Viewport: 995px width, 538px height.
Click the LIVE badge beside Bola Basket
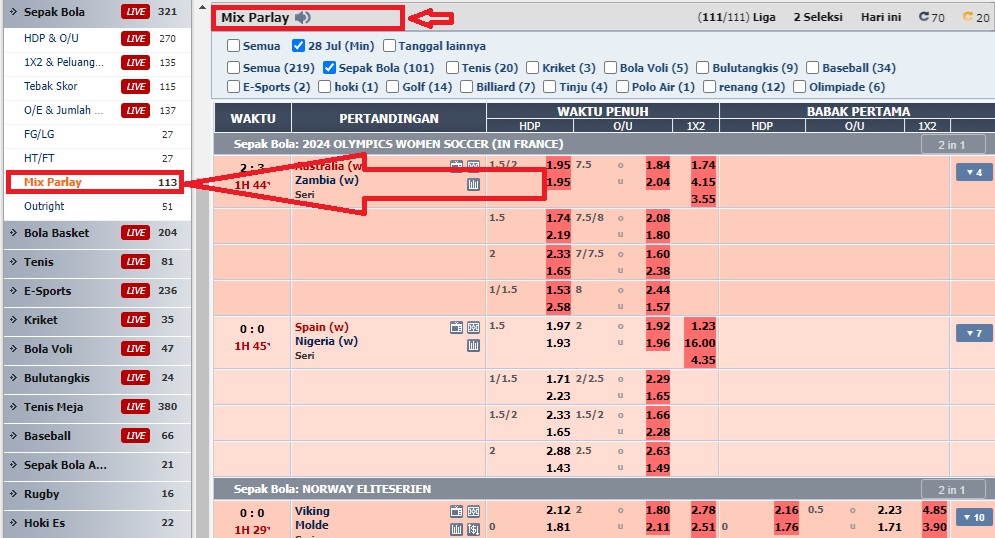click(136, 233)
